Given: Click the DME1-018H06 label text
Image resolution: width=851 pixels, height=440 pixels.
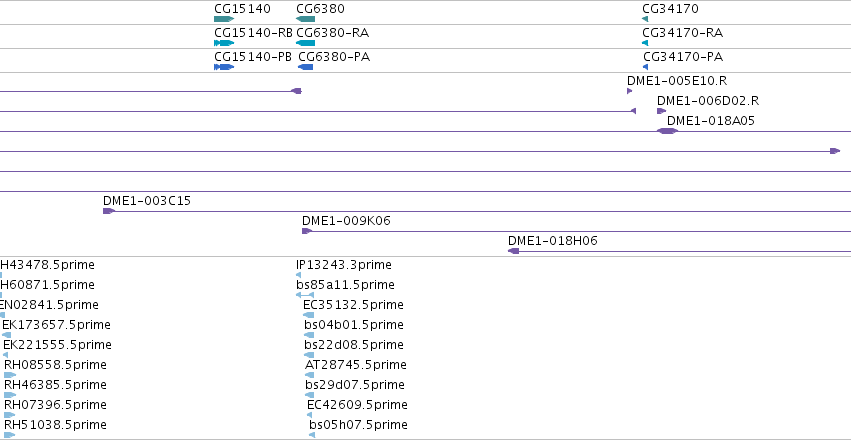Looking at the screenshot, I should 552,241.
